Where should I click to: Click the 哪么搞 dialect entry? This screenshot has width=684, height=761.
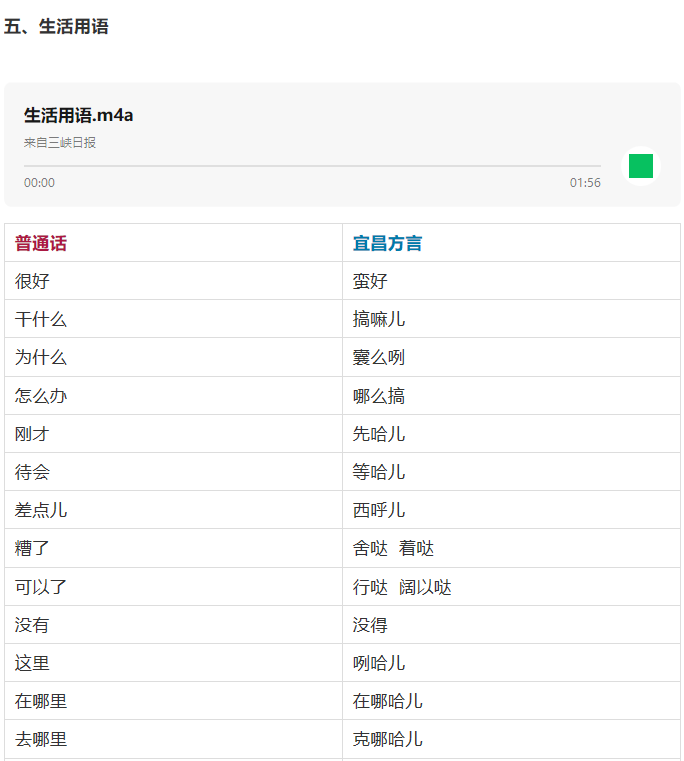coord(379,396)
